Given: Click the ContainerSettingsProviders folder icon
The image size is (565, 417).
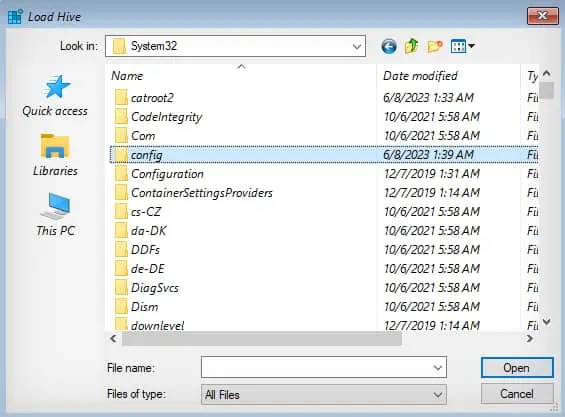Looking at the screenshot, I should 121,193.
